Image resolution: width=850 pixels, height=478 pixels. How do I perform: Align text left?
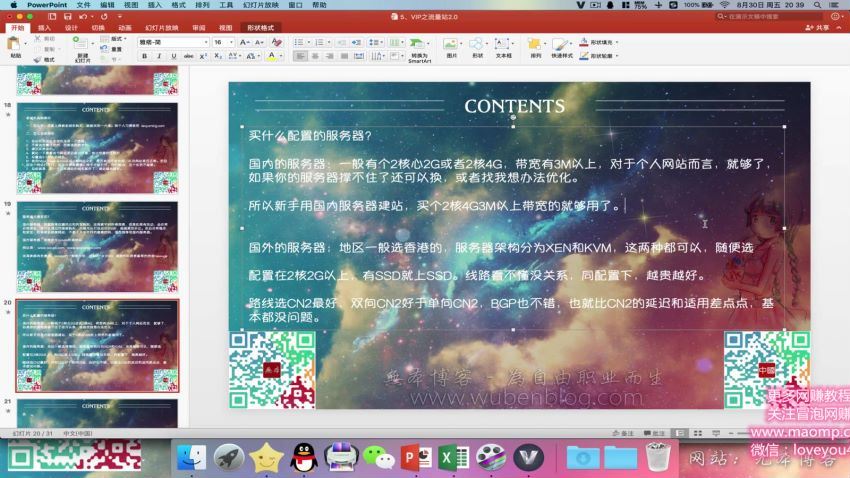pyautogui.click(x=300, y=56)
